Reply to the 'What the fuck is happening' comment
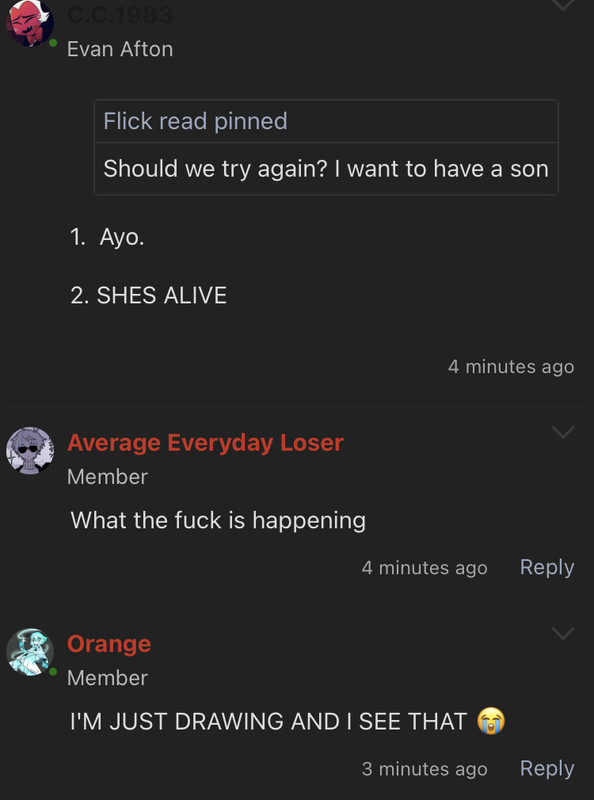This screenshot has width=594, height=800. [x=547, y=567]
